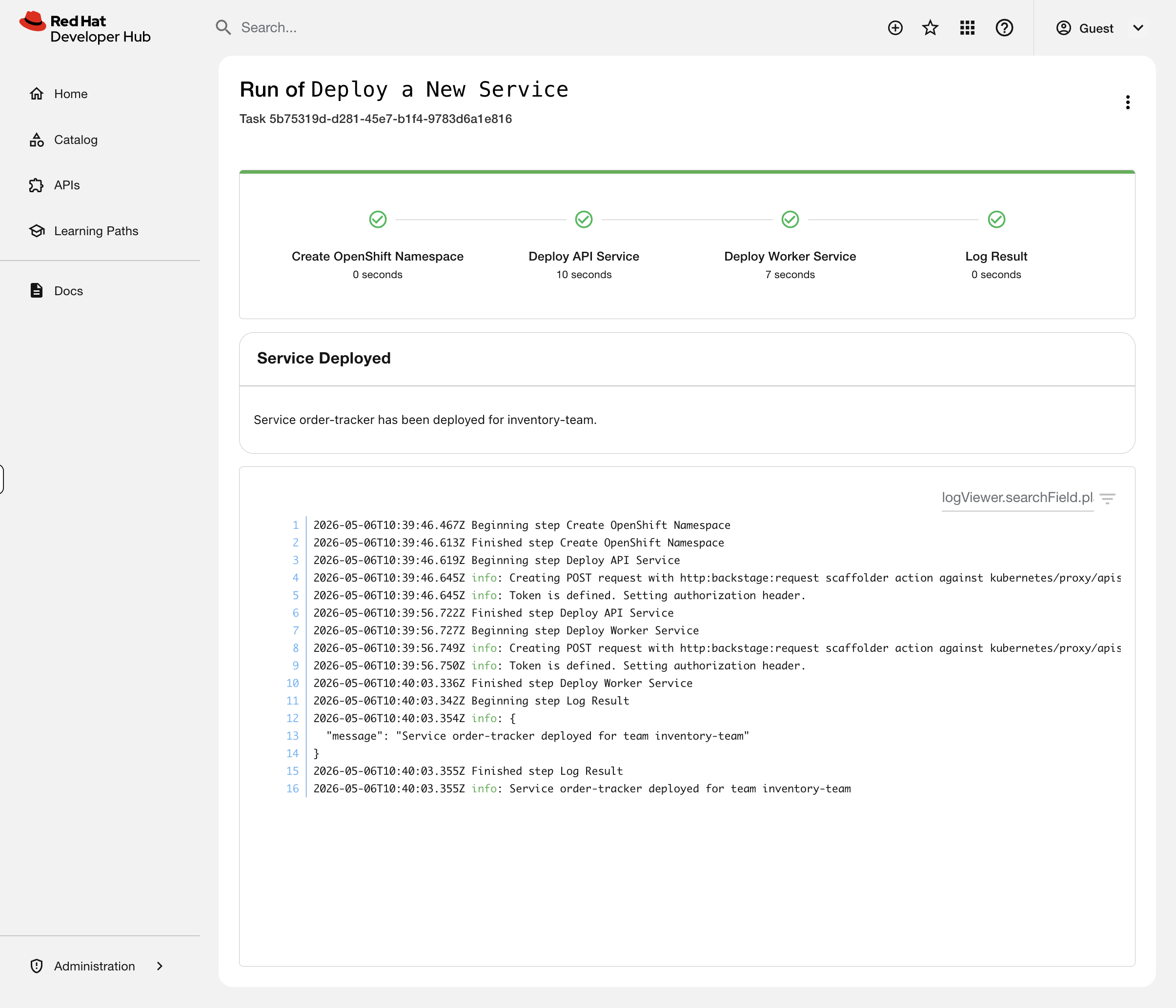Click log line number 16

tap(292, 788)
